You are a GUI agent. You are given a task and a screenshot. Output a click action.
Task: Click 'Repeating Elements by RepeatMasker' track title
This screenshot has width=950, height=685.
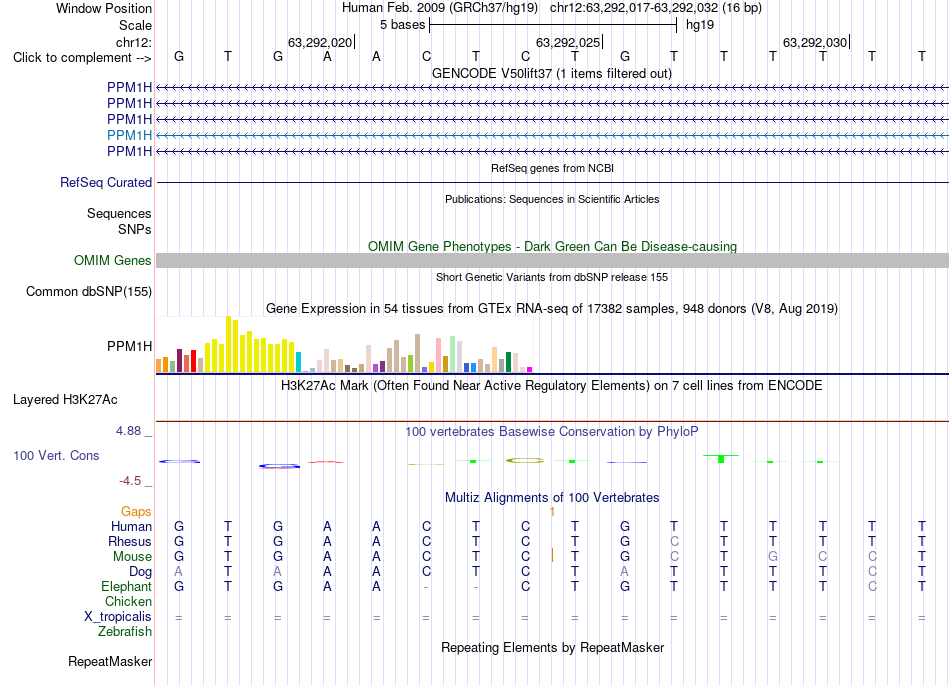pos(552,648)
